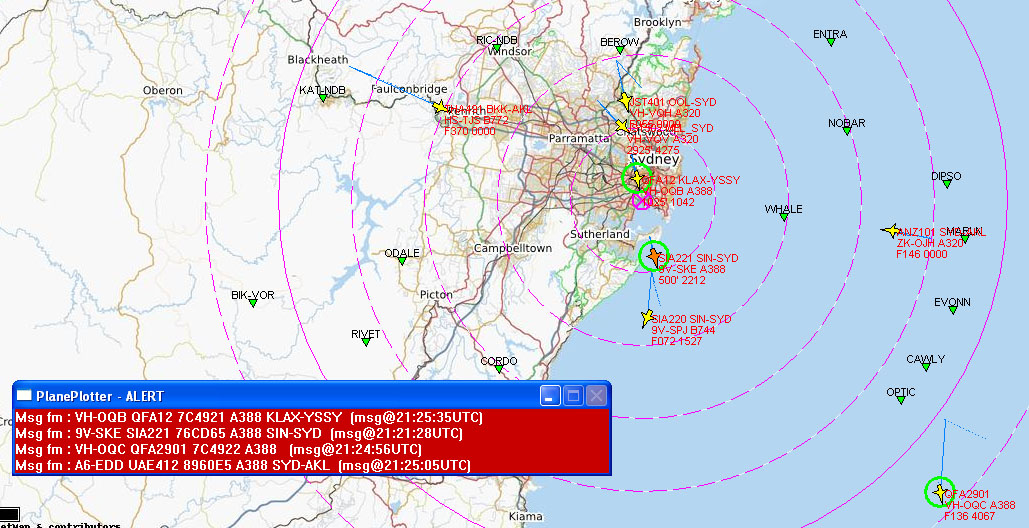This screenshot has width=1029, height=528.
Task: Click the RIVET waypoint marker
Action: (366, 342)
